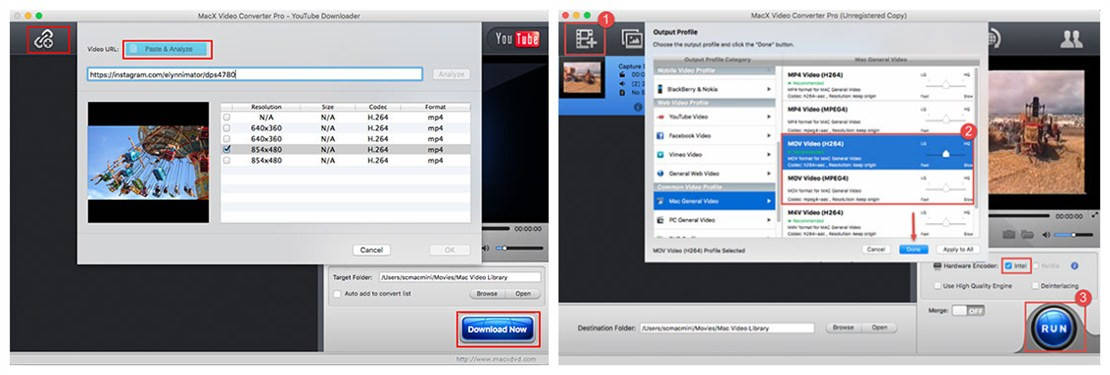The width and height of the screenshot is (1110, 375).
Task: Click the Download Now button
Action: pyautogui.click(x=498, y=330)
